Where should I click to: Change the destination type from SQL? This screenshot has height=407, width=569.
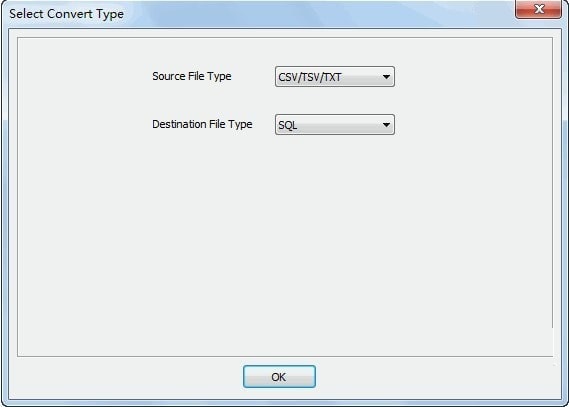335,125
